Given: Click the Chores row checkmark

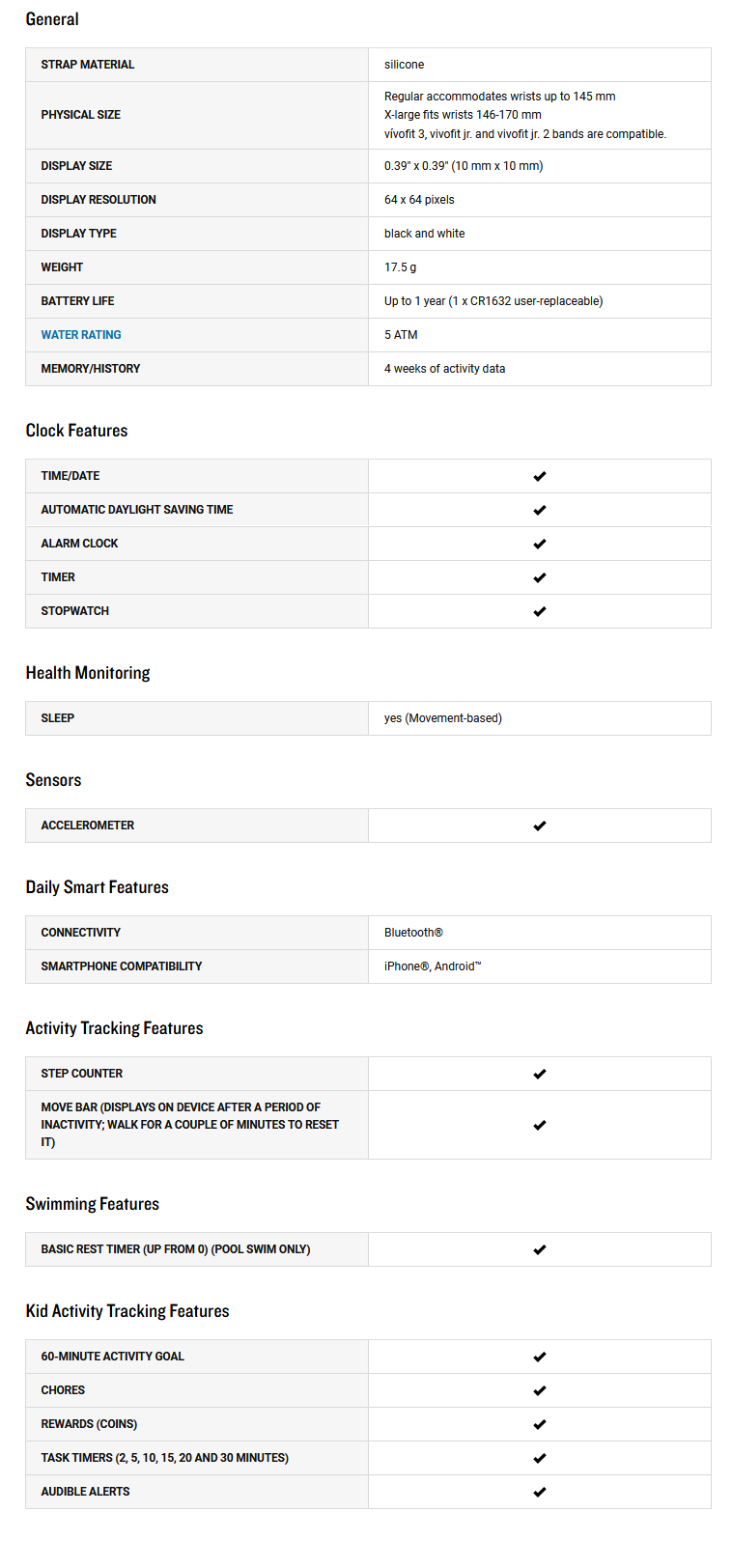Looking at the screenshot, I should point(540,1390).
